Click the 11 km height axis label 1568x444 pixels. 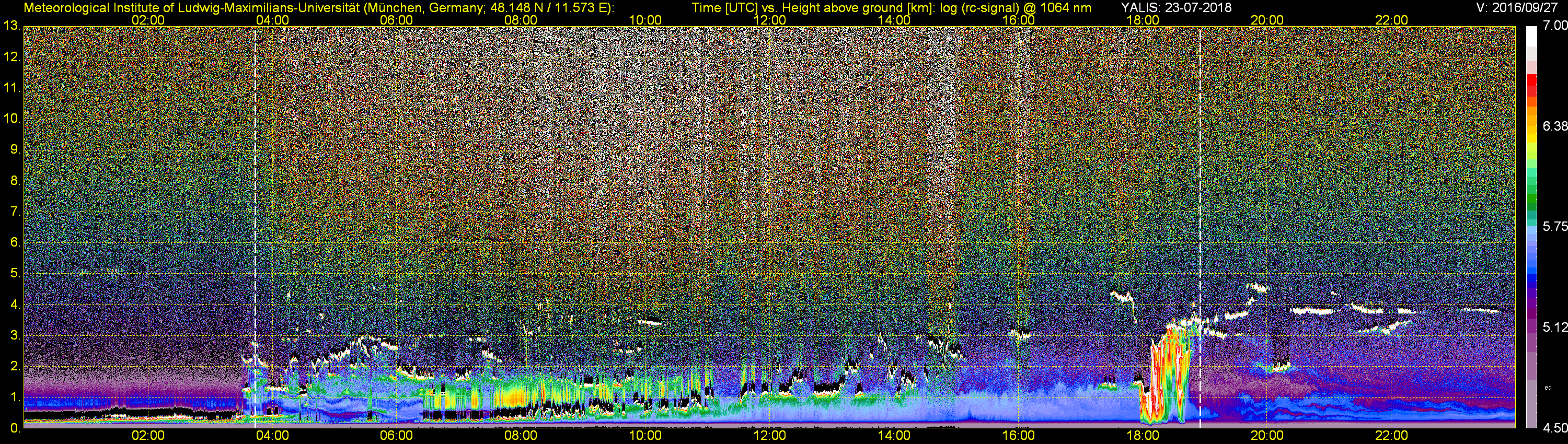[11, 88]
